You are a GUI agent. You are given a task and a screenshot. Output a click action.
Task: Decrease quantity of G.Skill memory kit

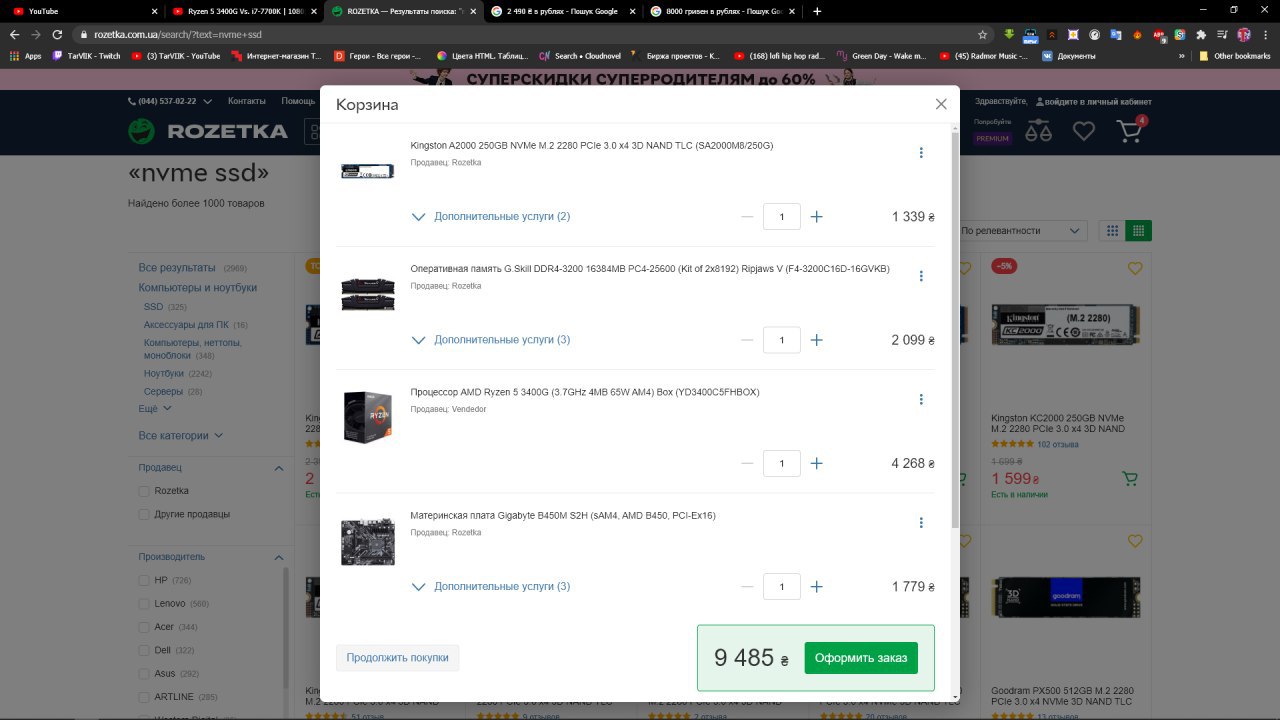747,340
